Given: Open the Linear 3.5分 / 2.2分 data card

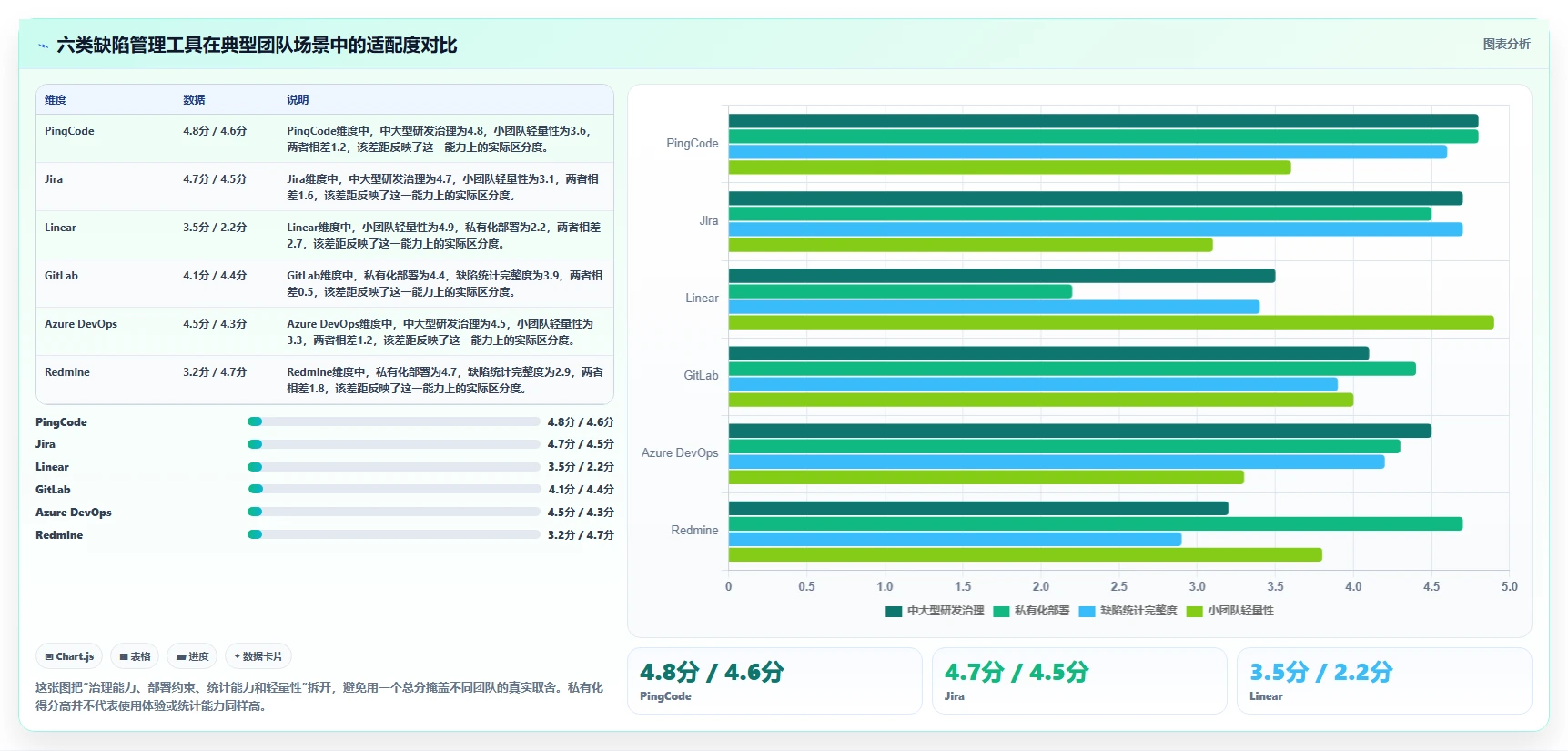Looking at the screenshot, I should [1384, 681].
